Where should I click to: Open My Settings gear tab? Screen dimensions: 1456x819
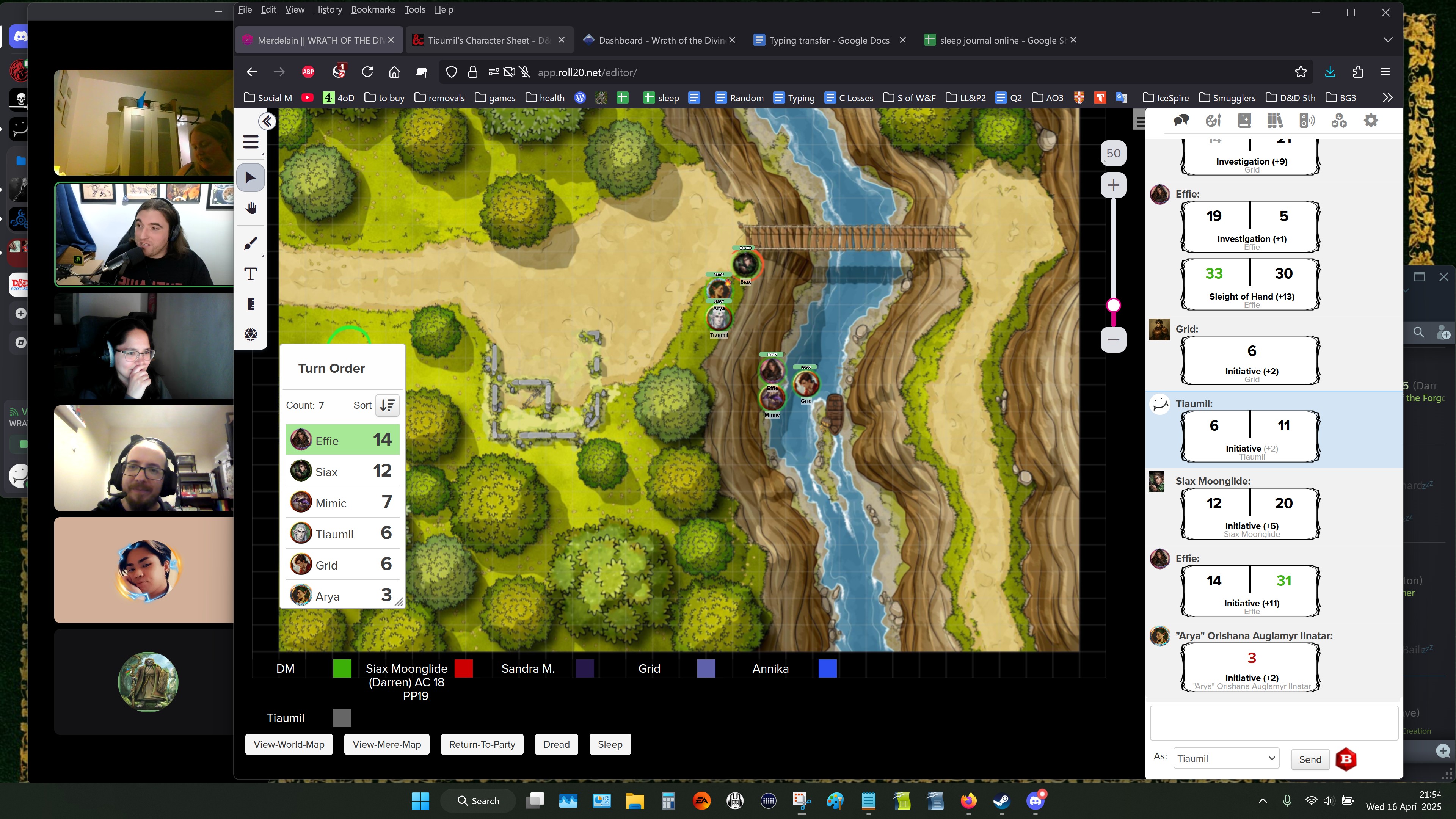point(1371,121)
